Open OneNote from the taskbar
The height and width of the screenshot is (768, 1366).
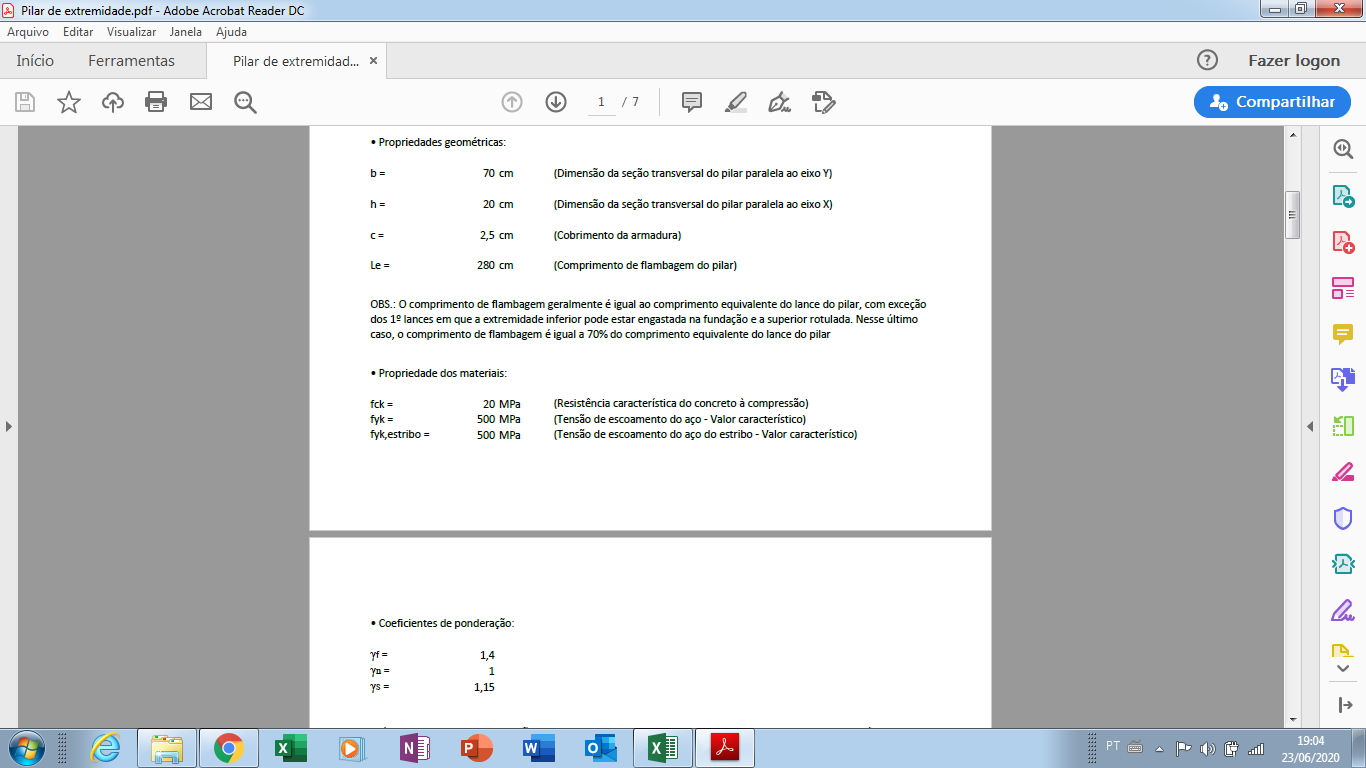click(x=414, y=748)
